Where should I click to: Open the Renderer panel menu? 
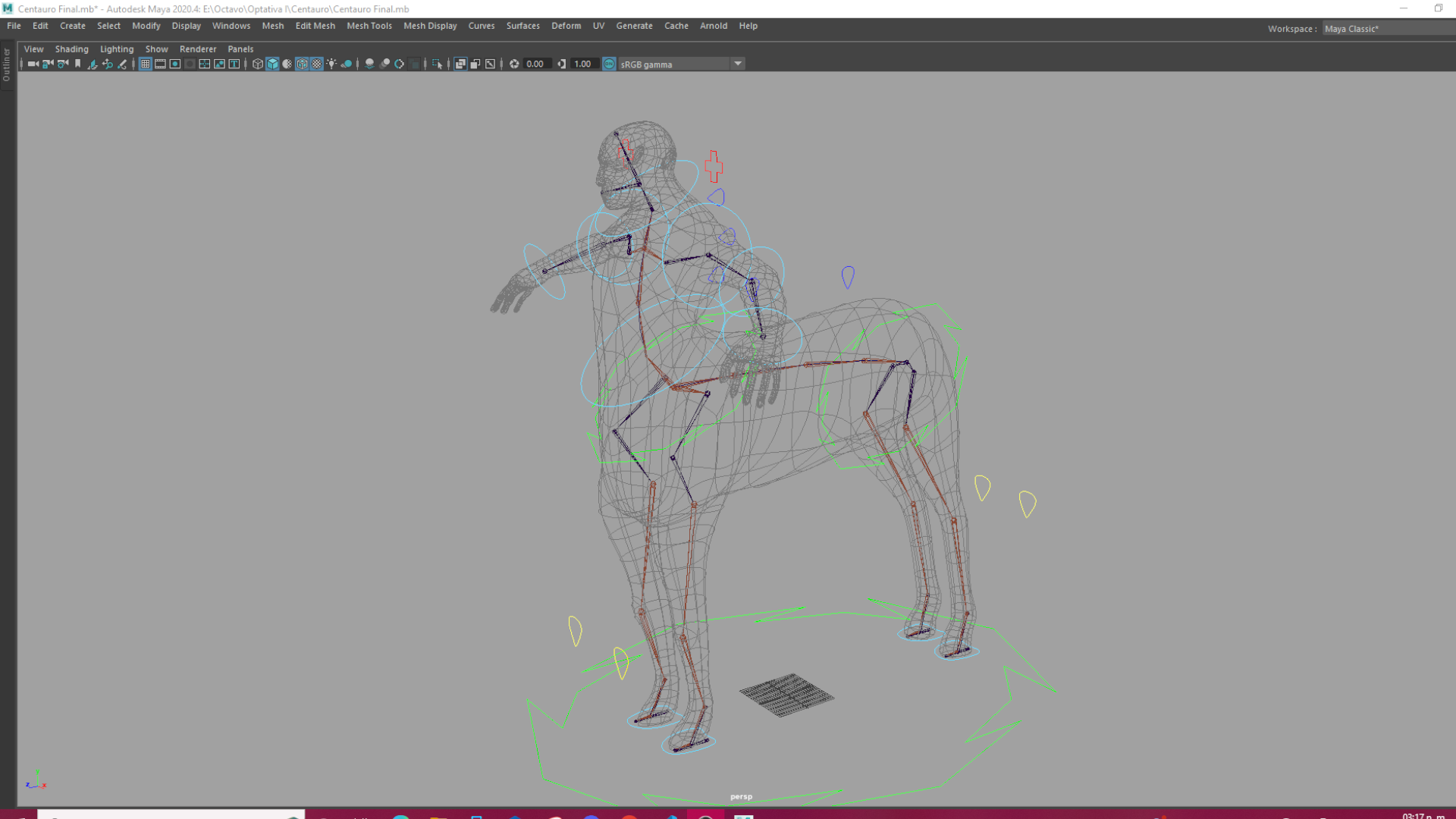click(x=197, y=49)
